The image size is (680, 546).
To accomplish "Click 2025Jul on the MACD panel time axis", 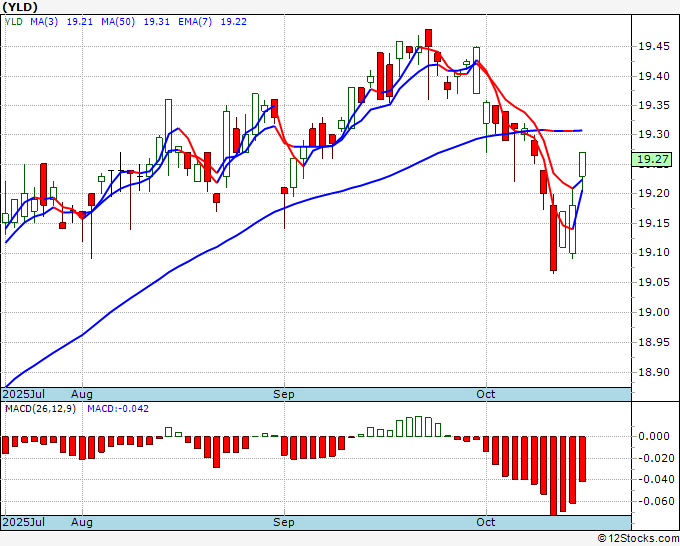I will coord(24,522).
